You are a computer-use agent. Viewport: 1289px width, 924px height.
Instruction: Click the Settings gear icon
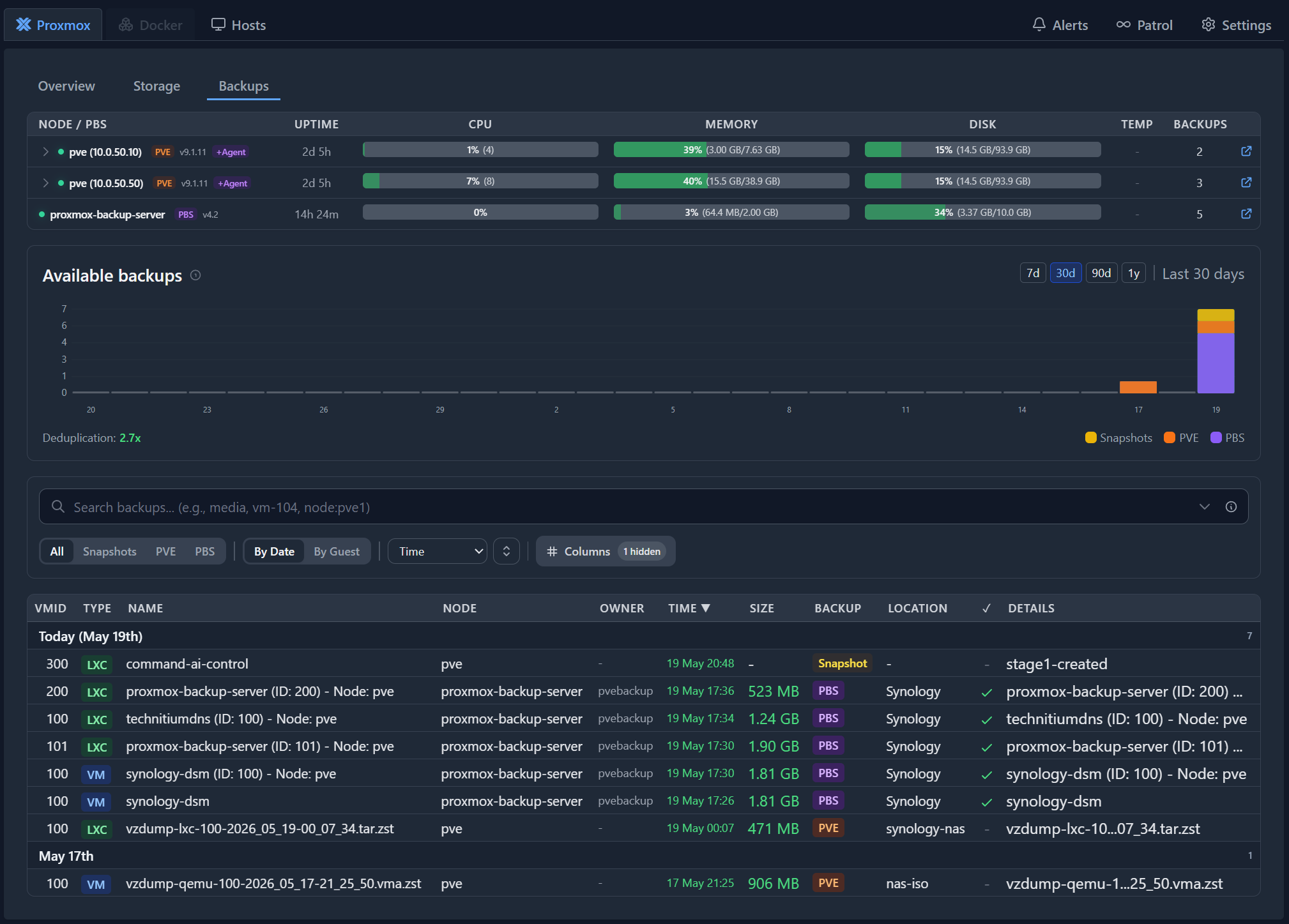[1208, 25]
